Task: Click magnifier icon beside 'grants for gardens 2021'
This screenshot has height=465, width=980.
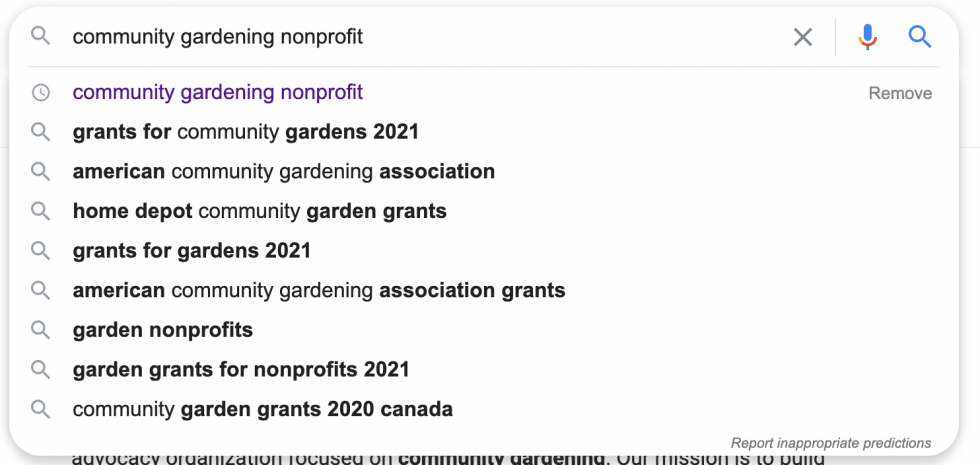Action: tap(41, 251)
